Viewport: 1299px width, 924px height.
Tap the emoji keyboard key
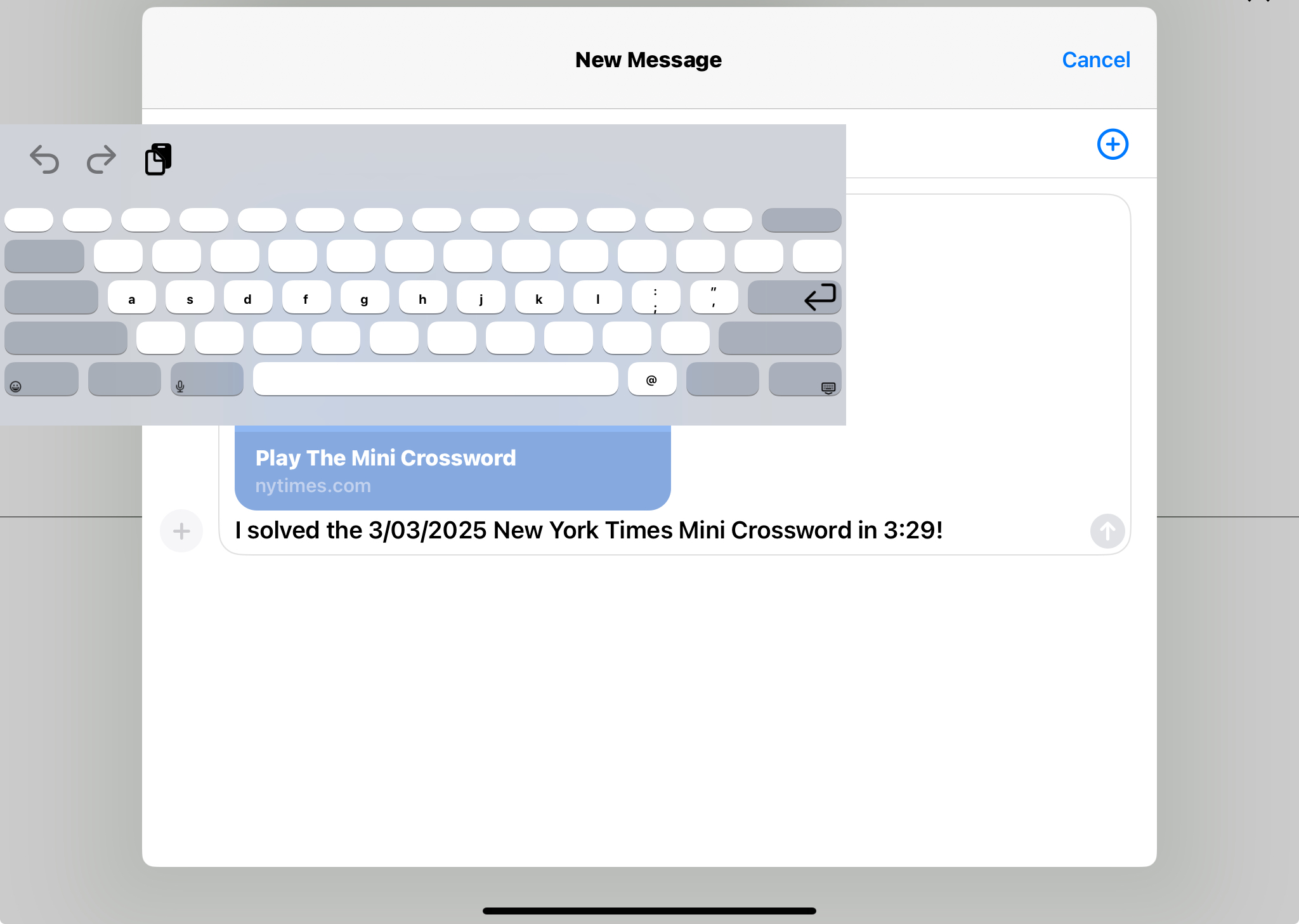[x=41, y=380]
